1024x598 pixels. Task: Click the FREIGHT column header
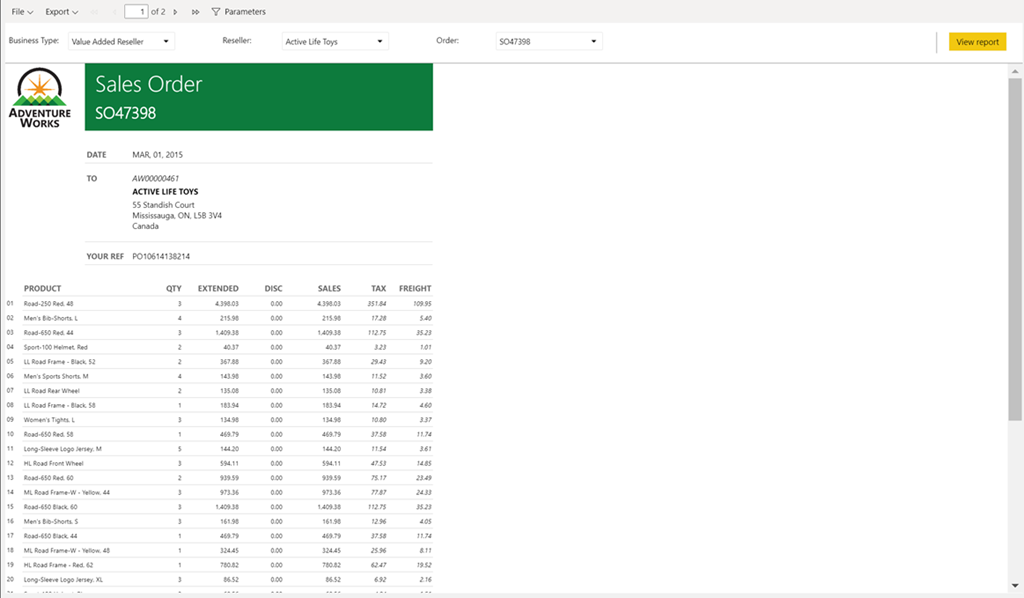click(415, 288)
